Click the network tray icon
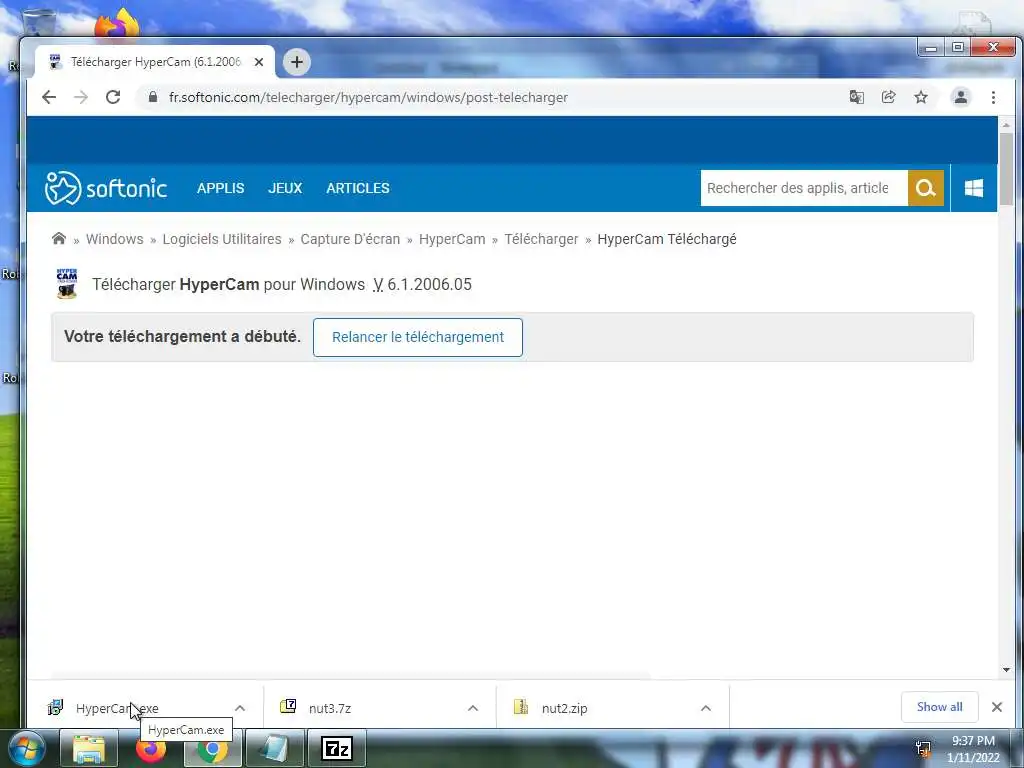The image size is (1024, 768). tap(923, 748)
